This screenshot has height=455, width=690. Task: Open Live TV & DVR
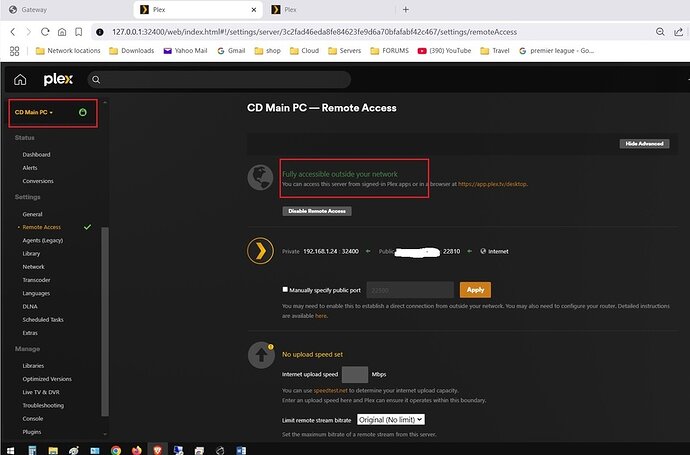click(41, 392)
